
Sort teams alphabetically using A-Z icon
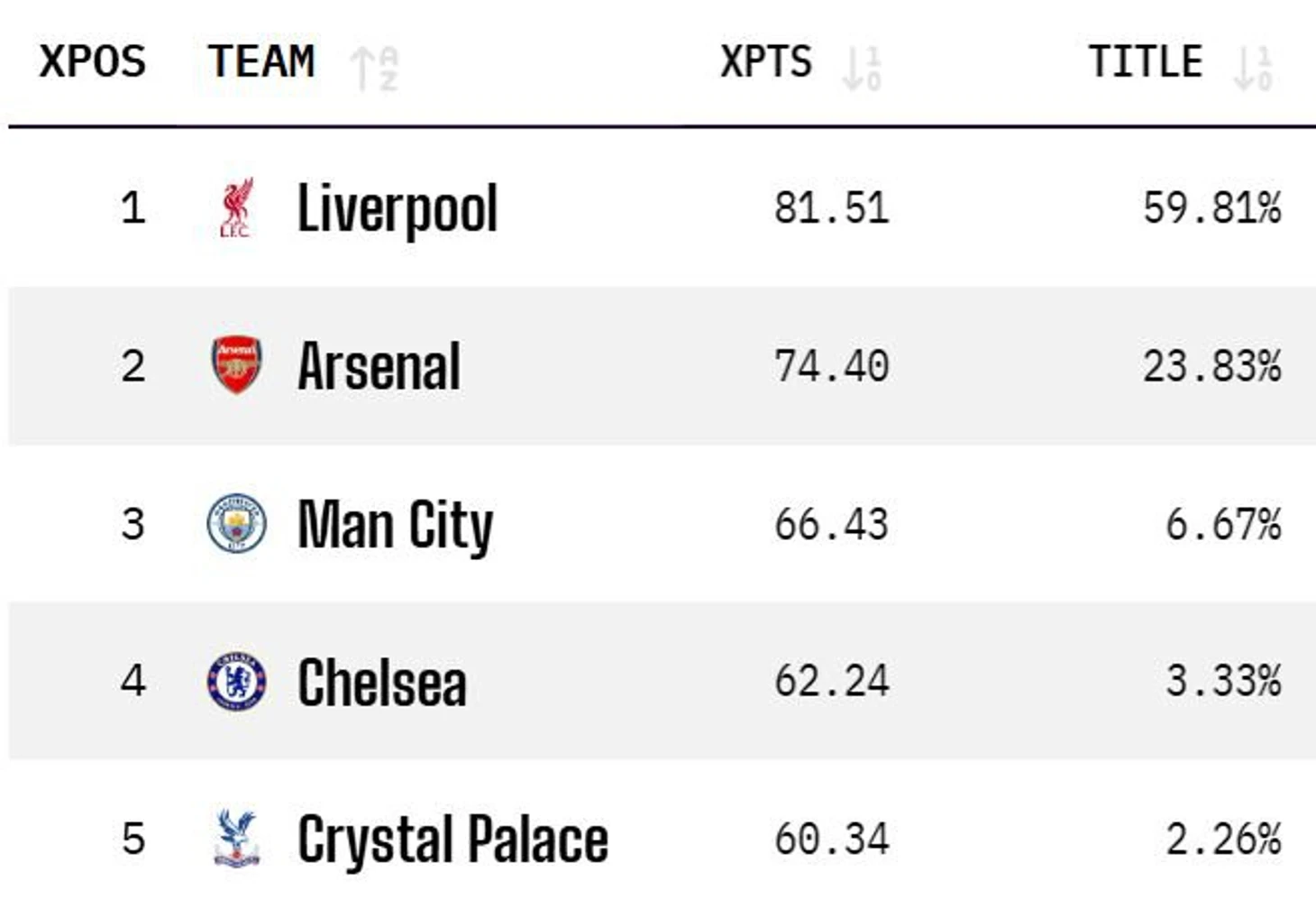click(x=375, y=69)
